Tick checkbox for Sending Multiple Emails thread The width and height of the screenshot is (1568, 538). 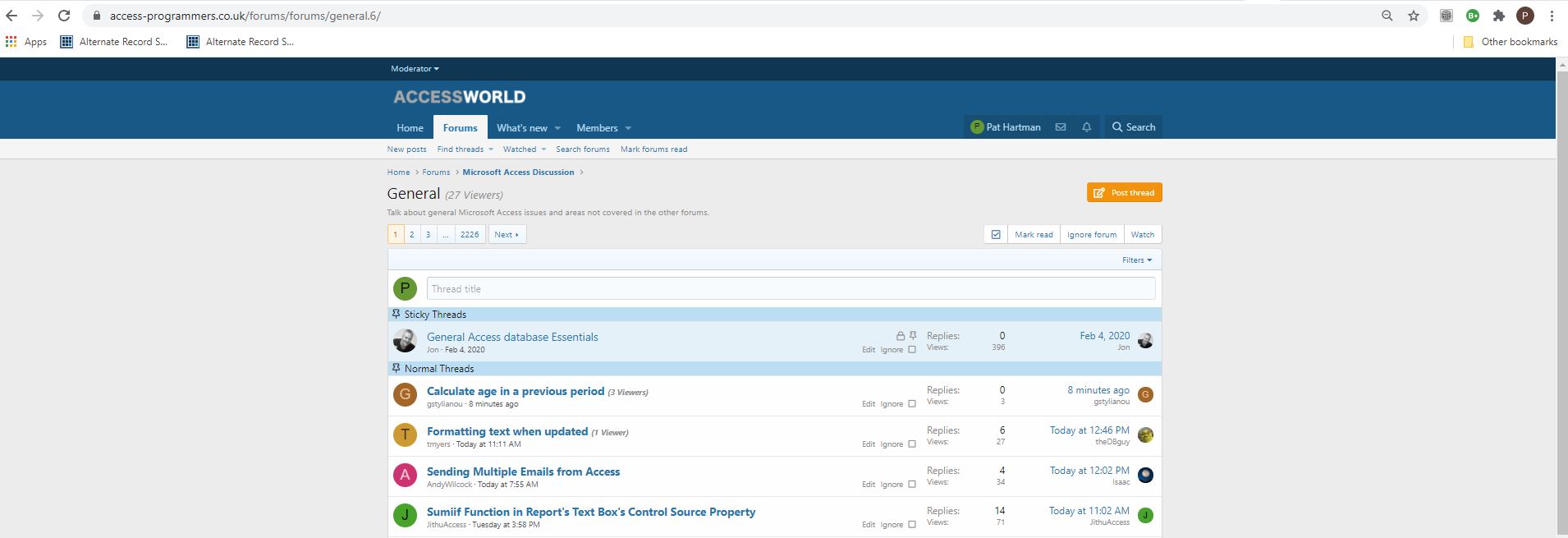point(912,485)
